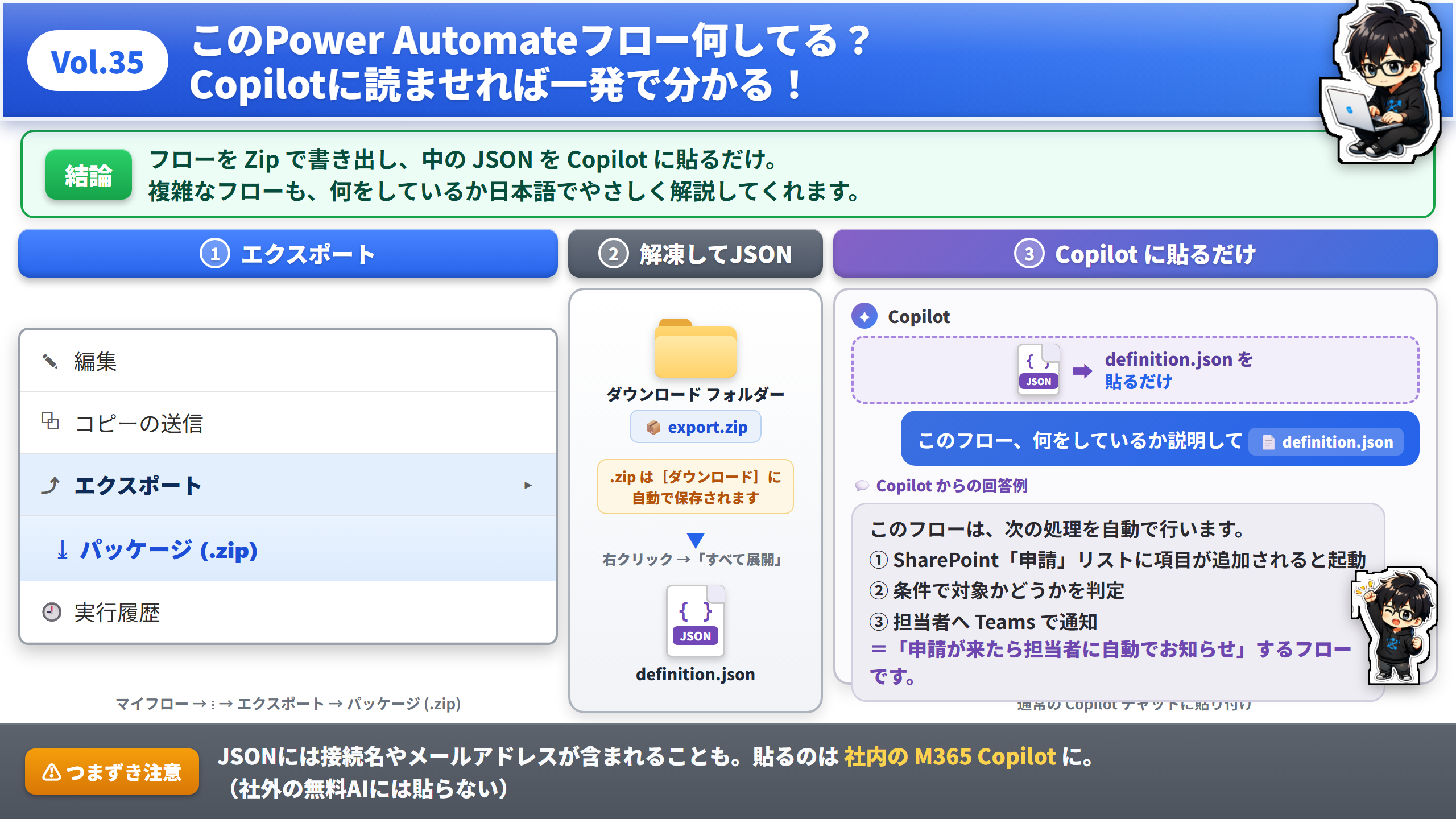Click the マイフロー → エクスポート path caption
1456x819 pixels.
pyautogui.click(x=288, y=704)
